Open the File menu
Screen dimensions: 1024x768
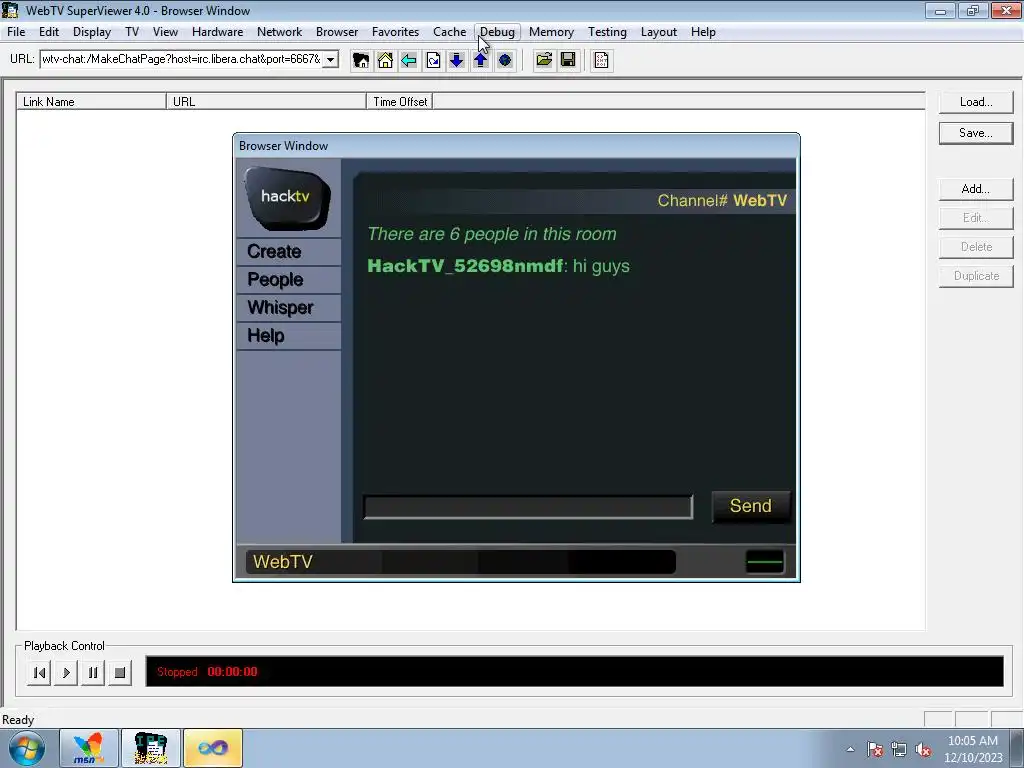point(16,32)
